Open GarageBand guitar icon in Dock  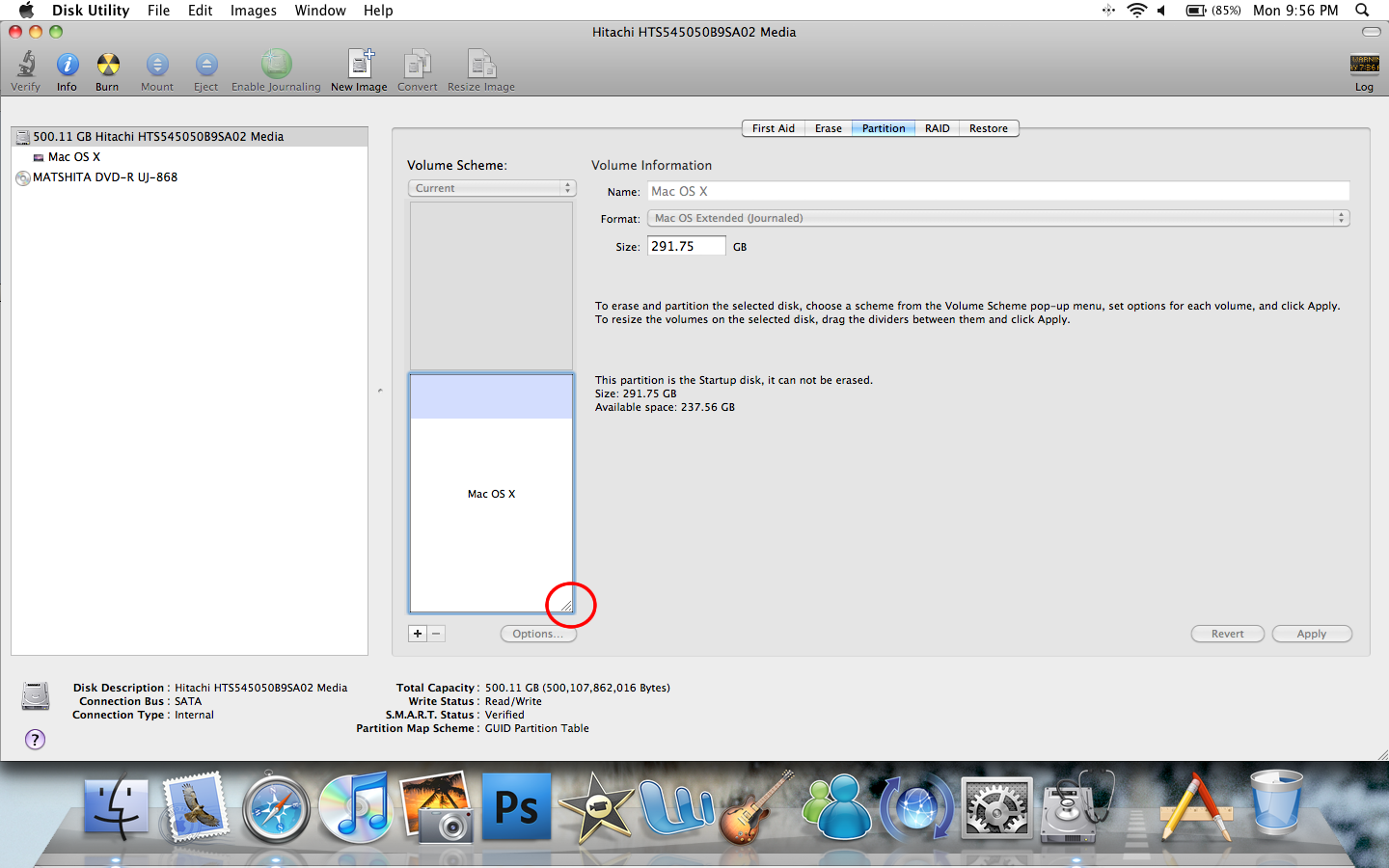(757, 808)
